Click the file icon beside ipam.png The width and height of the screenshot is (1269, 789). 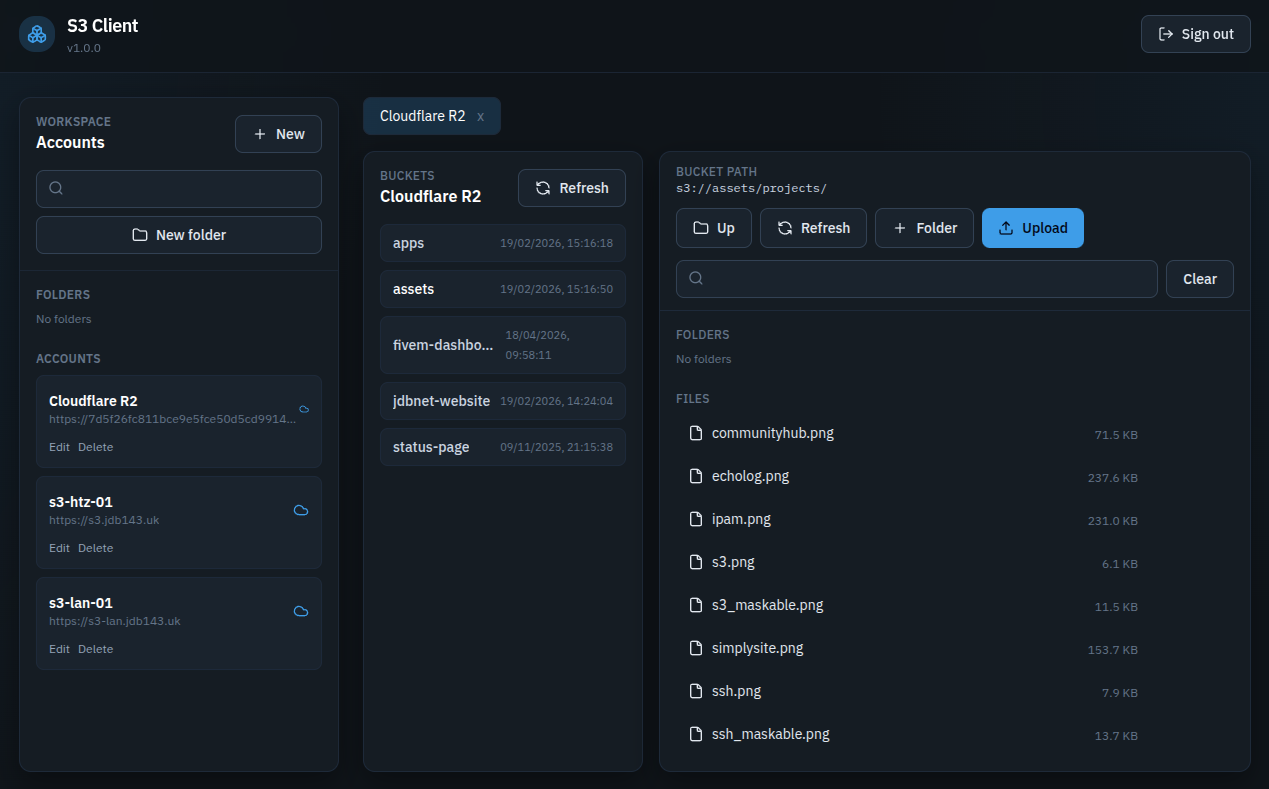(x=696, y=519)
